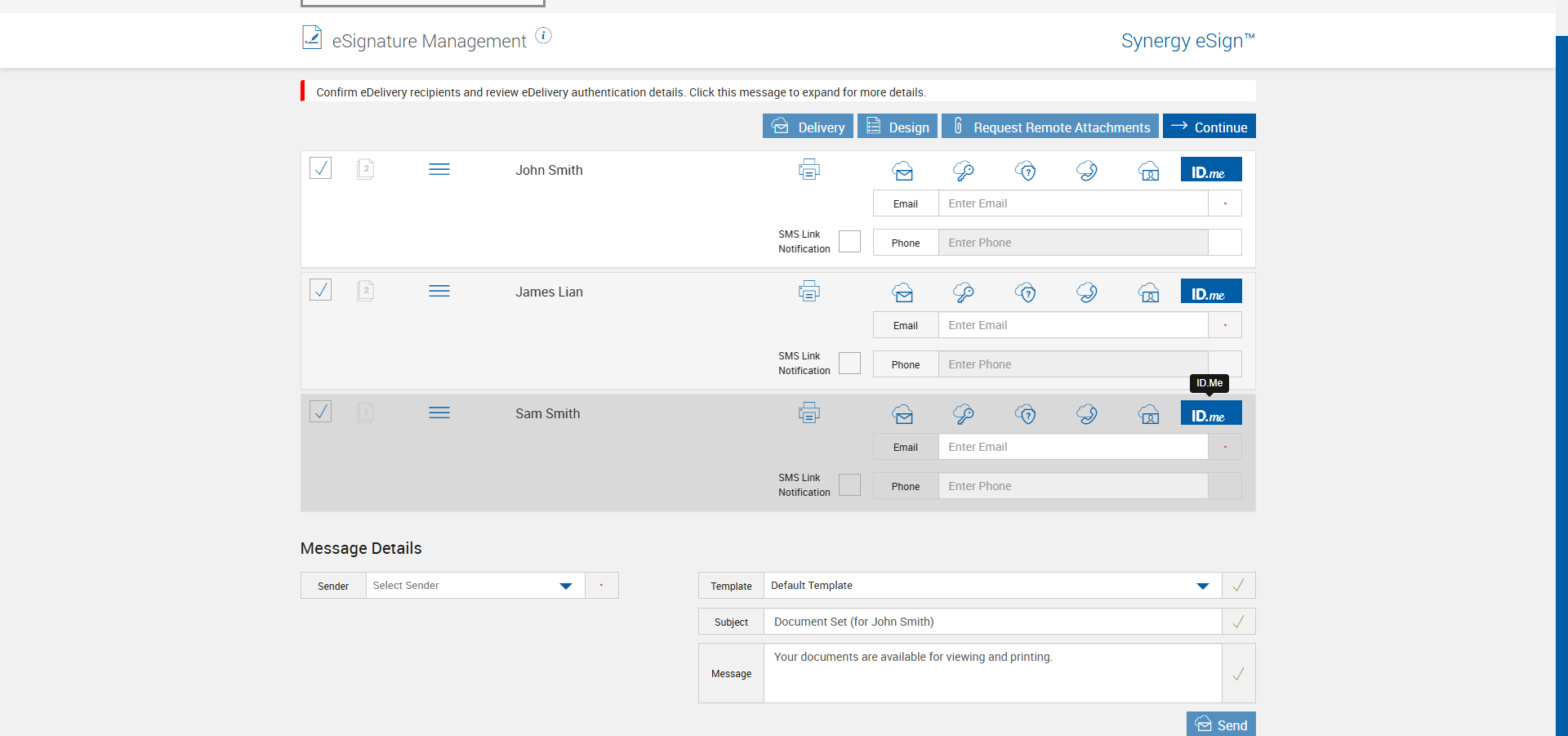Viewport: 1568px width, 736px height.
Task: Select print delivery icon for John Smith
Action: pyautogui.click(x=808, y=170)
